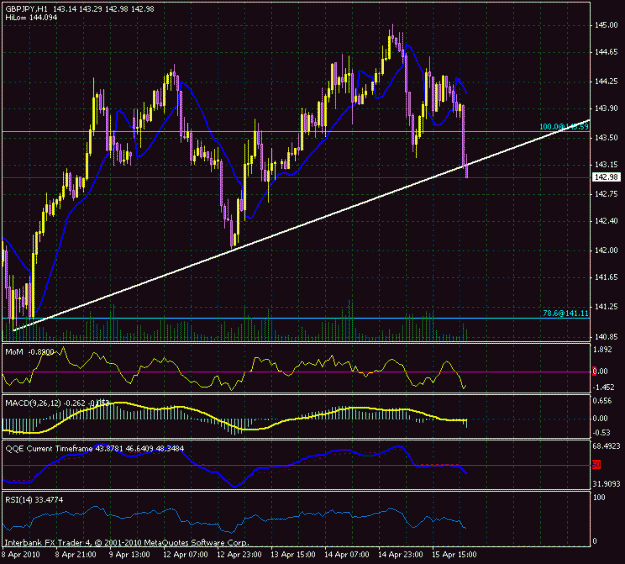Click the 142.40 price axis label
Screen dimensions: 625x564
pos(606,221)
